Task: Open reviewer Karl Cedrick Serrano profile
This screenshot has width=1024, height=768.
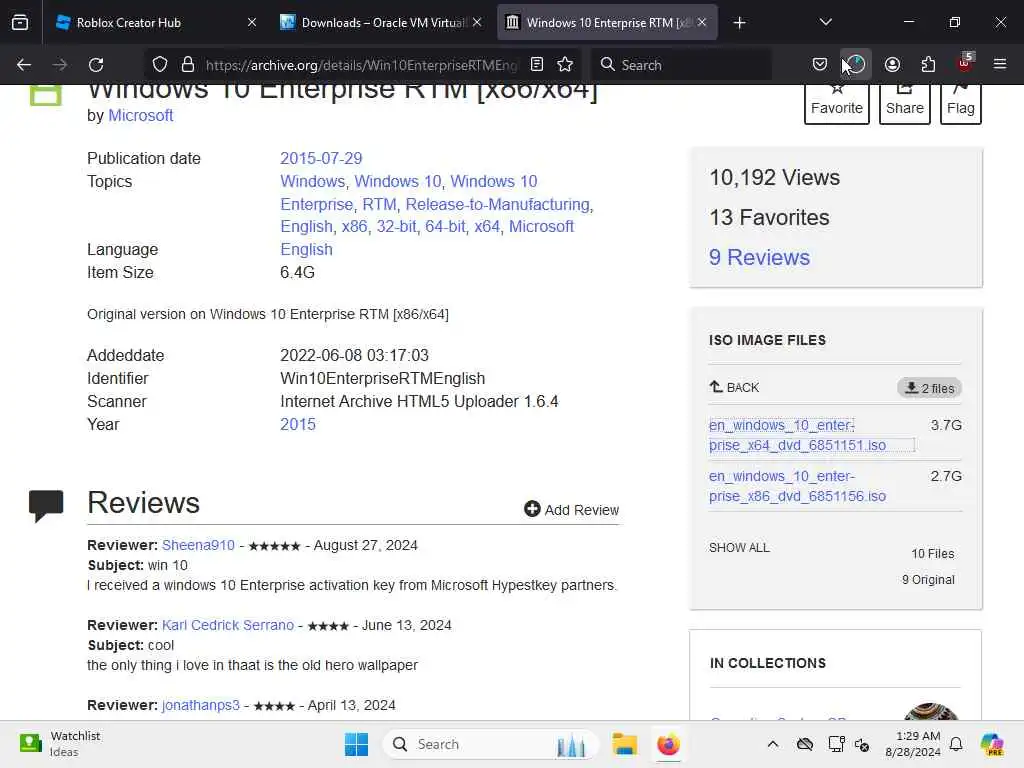Action: (228, 625)
